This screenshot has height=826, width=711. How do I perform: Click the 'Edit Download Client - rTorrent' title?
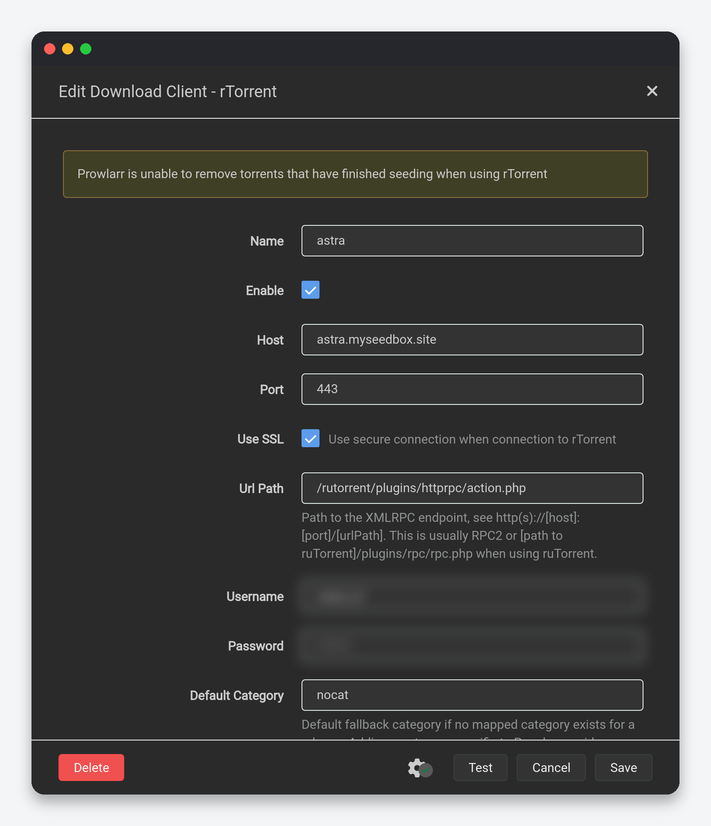[167, 92]
